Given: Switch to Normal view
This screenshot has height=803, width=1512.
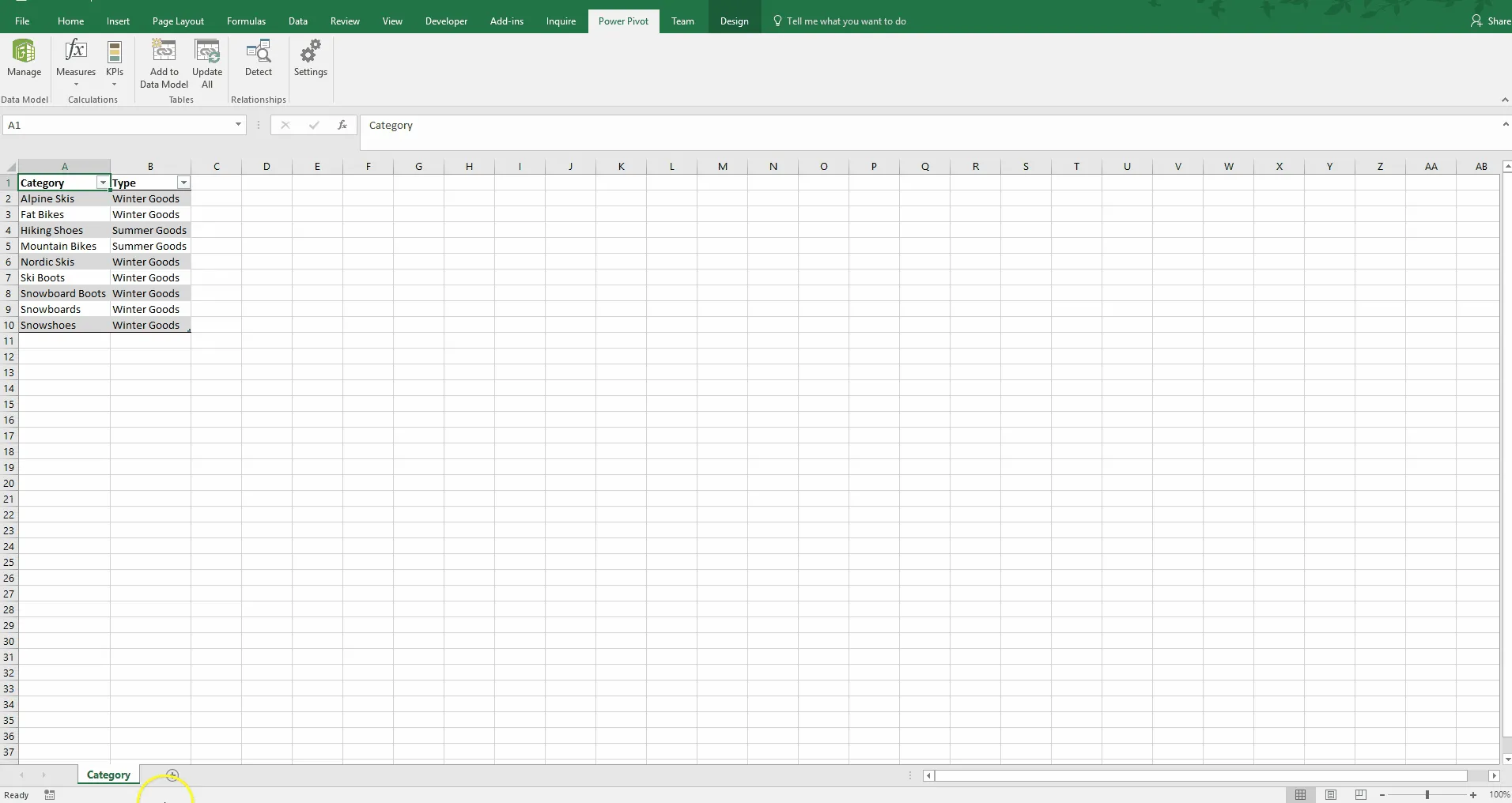Looking at the screenshot, I should (1301, 795).
